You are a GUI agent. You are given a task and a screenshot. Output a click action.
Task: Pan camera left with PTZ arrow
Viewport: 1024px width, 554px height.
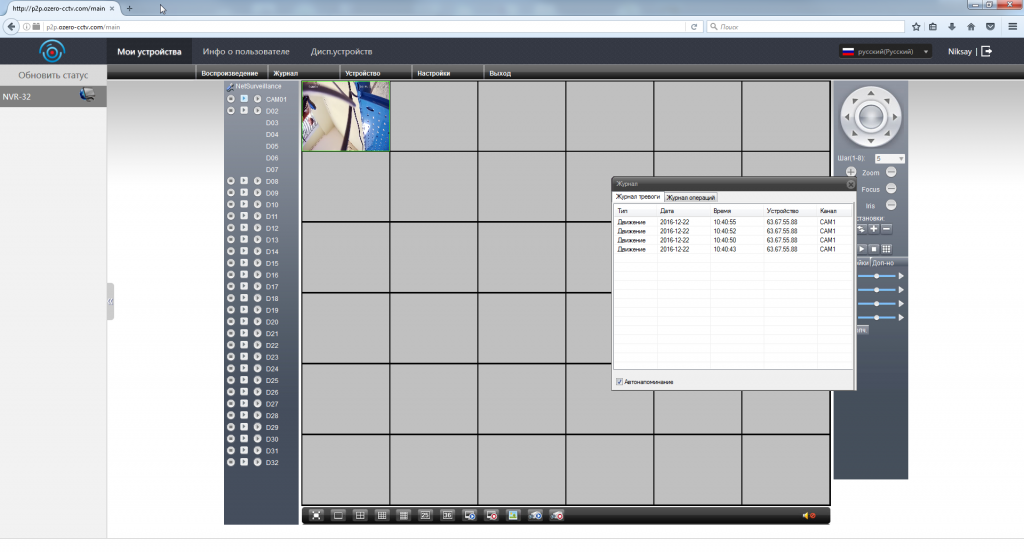pos(847,117)
